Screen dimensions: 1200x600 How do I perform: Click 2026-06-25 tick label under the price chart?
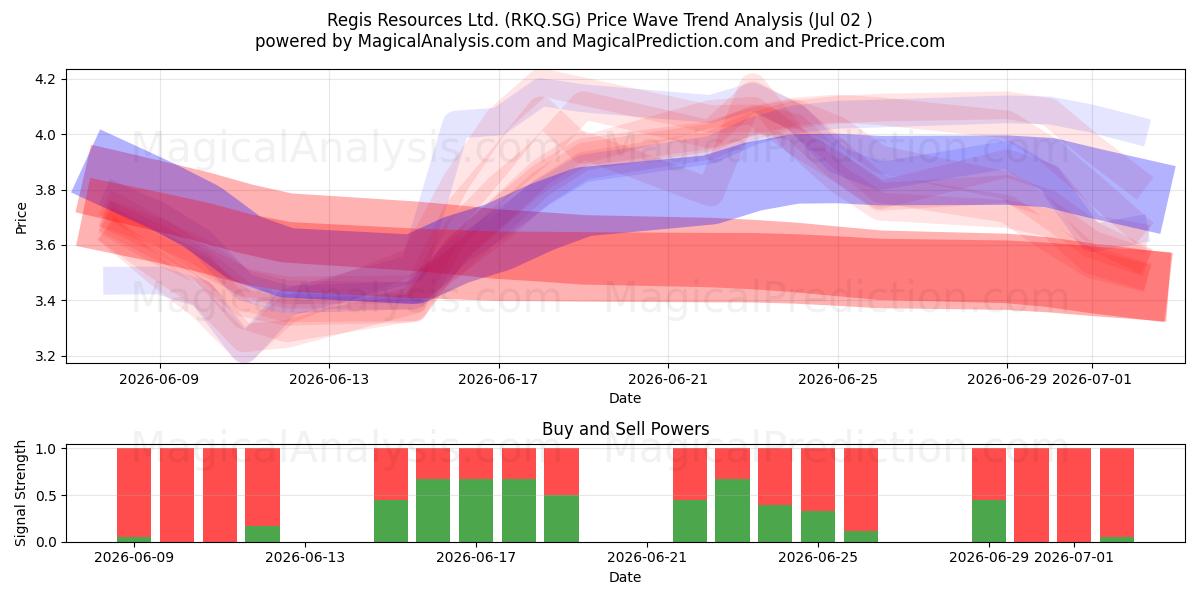838,379
